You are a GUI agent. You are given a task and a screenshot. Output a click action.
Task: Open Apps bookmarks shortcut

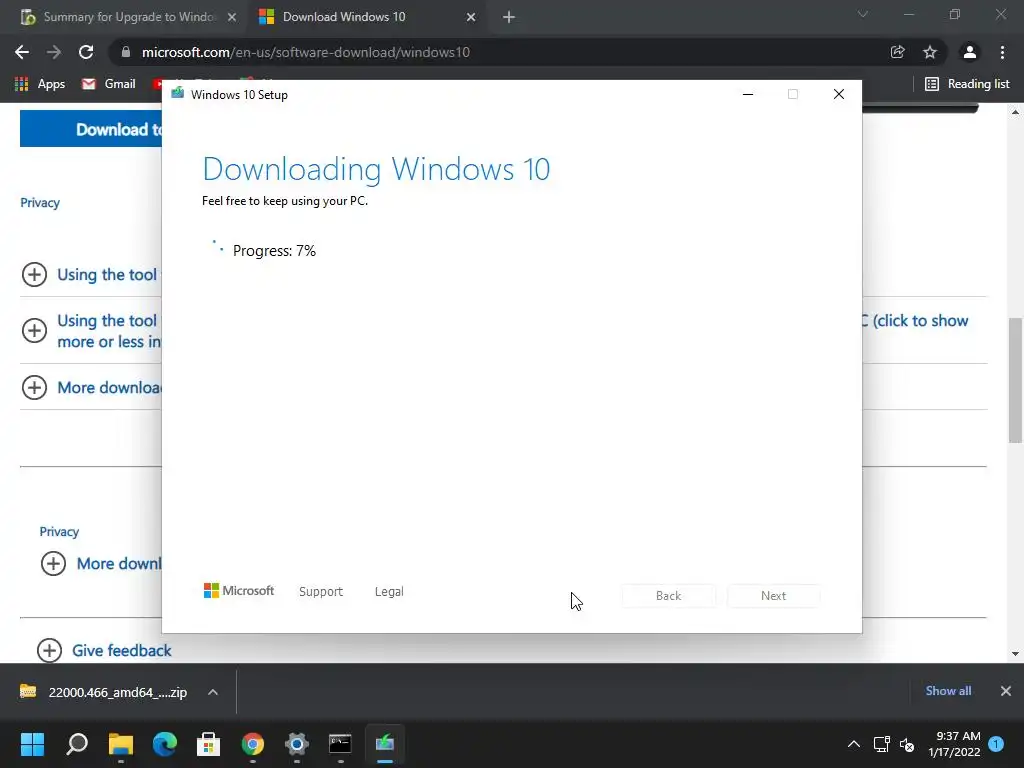coord(40,84)
